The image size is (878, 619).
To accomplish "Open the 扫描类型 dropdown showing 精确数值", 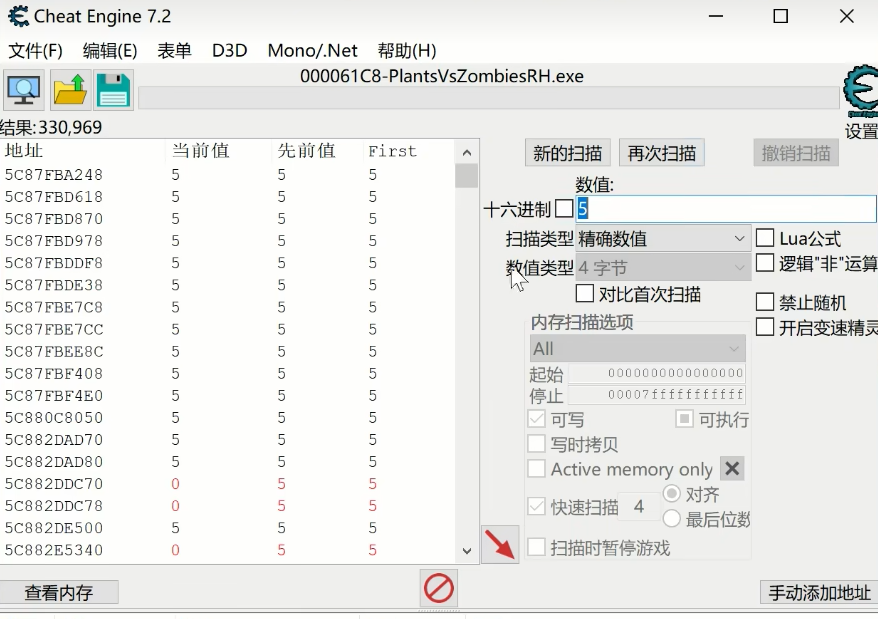I will click(x=663, y=238).
